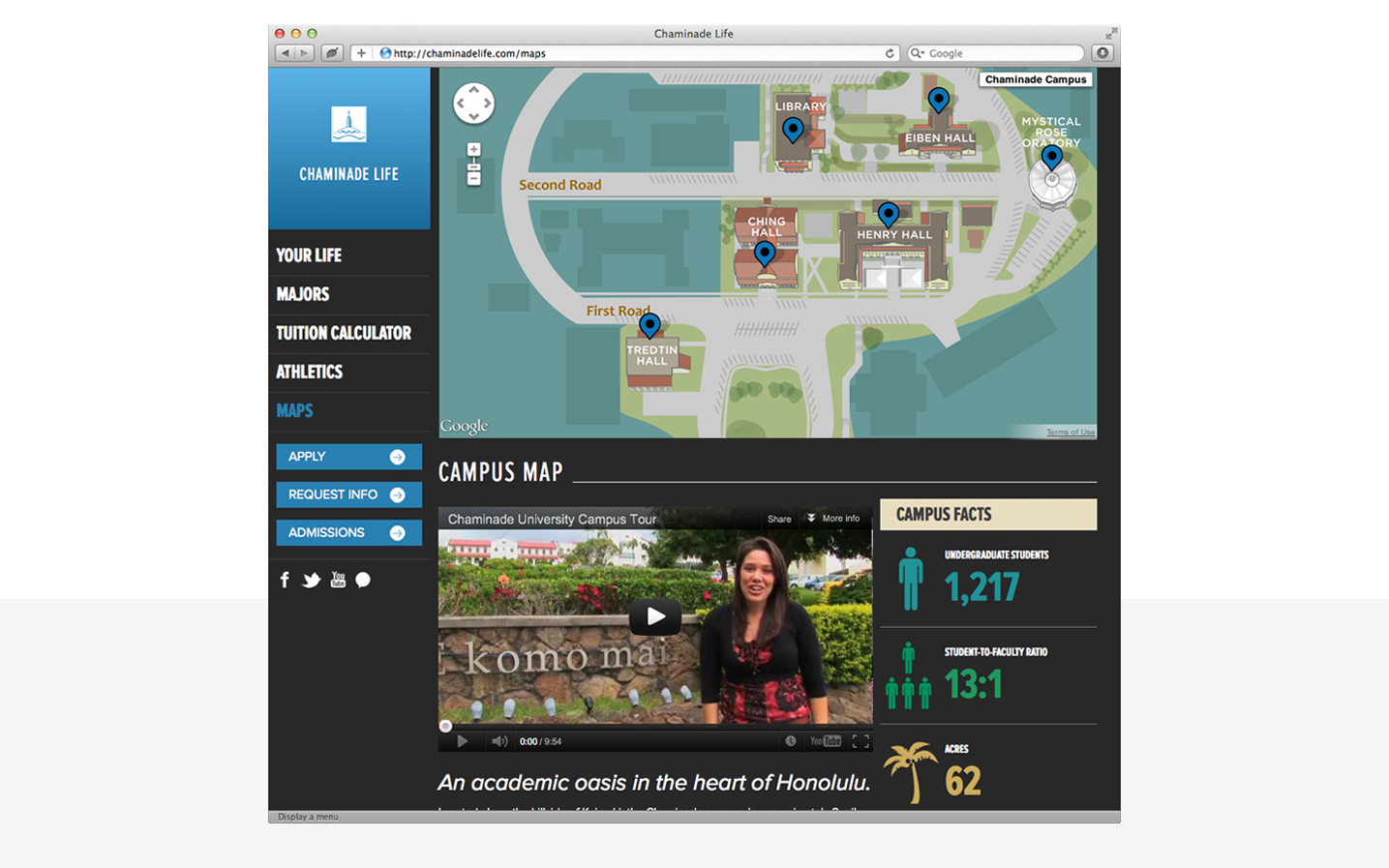Zoom out on the campus map

point(473,179)
